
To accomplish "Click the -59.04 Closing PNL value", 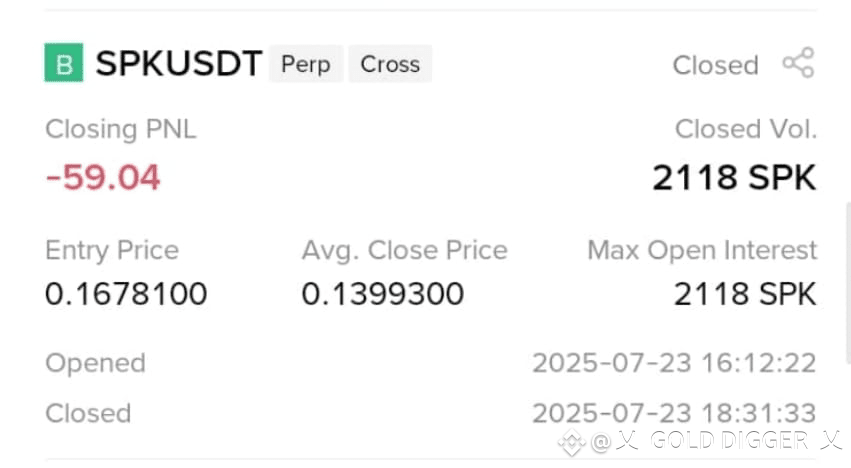I will click(103, 177).
